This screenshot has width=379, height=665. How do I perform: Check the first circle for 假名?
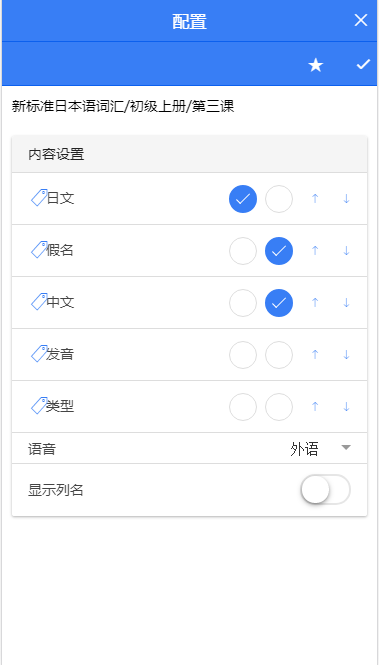[x=243, y=251]
